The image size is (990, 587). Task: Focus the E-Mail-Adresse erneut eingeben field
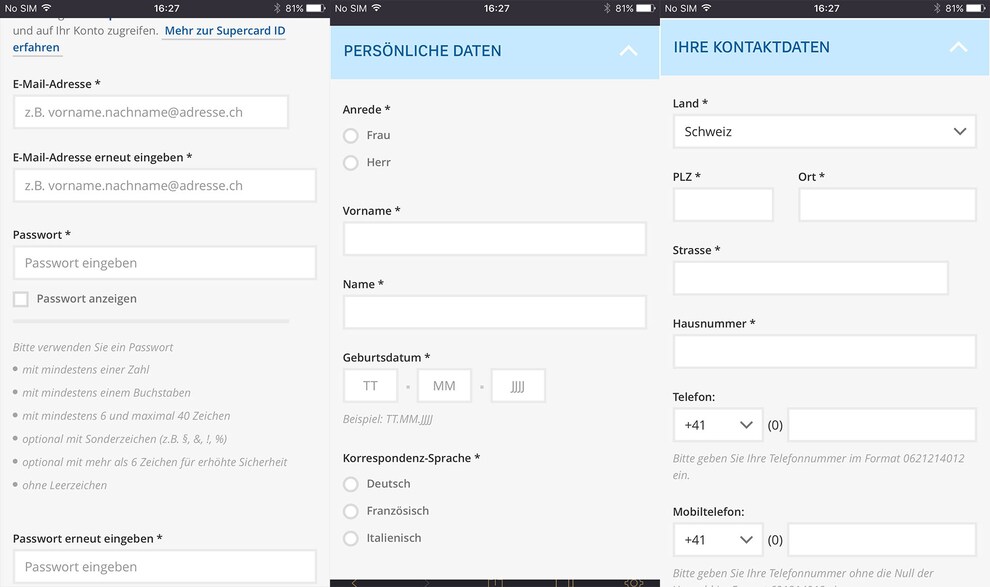(165, 186)
